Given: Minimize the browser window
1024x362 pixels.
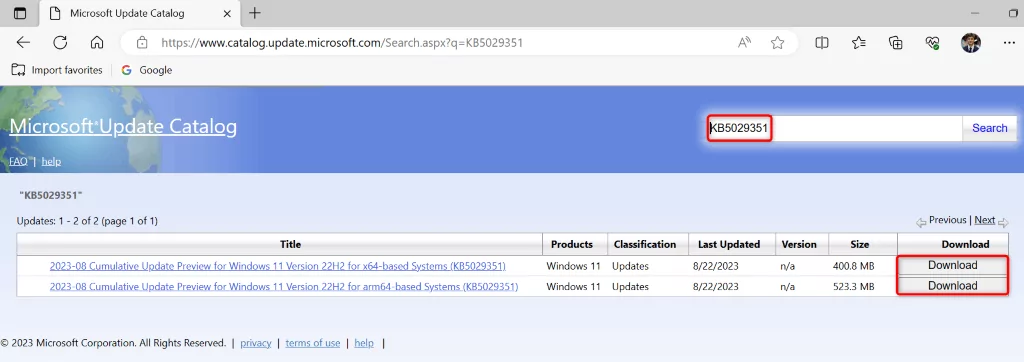Looking at the screenshot, I should pyautogui.click(x=976, y=13).
